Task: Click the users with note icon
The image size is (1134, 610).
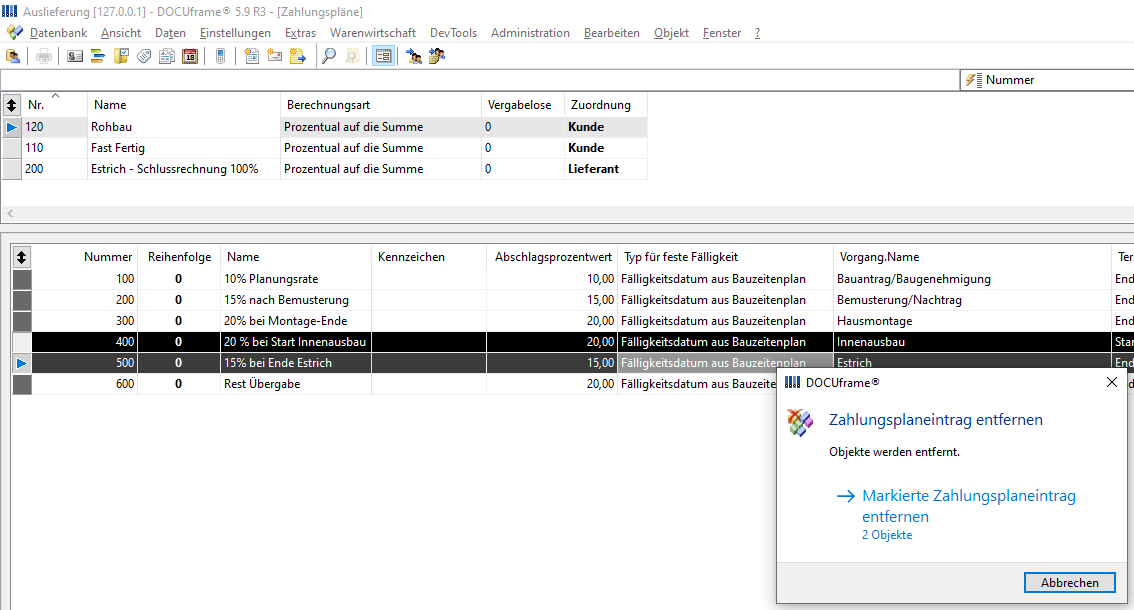Action: (437, 56)
